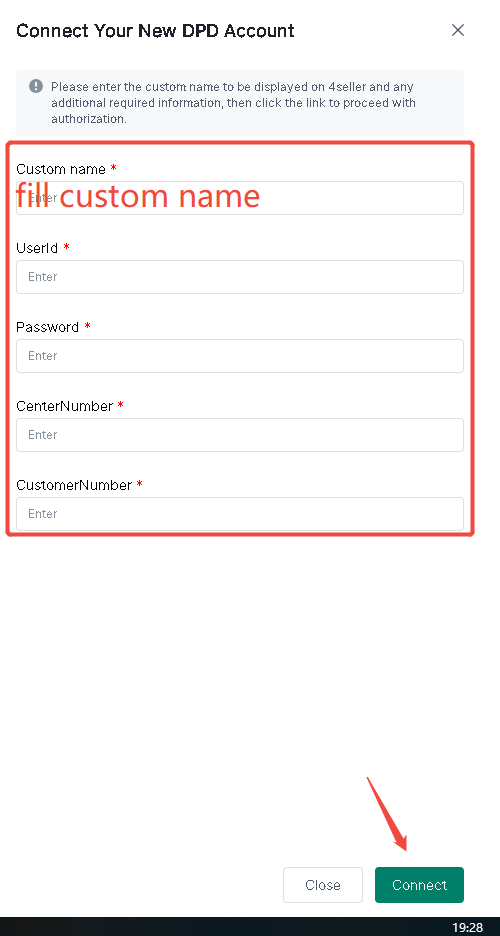
Task: Click the UserId label text
Action: pyautogui.click(x=37, y=248)
